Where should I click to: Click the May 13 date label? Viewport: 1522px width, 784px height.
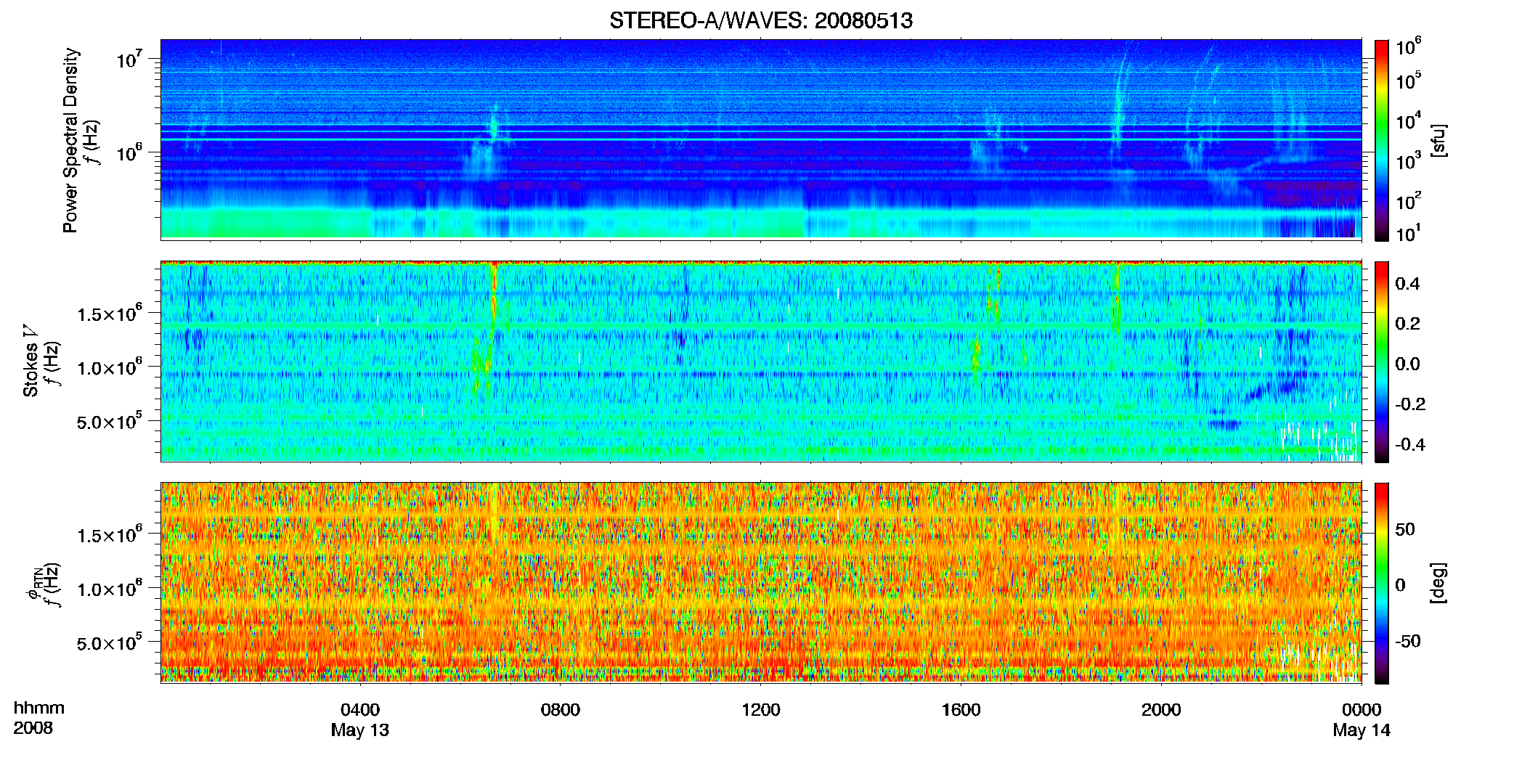tap(360, 730)
